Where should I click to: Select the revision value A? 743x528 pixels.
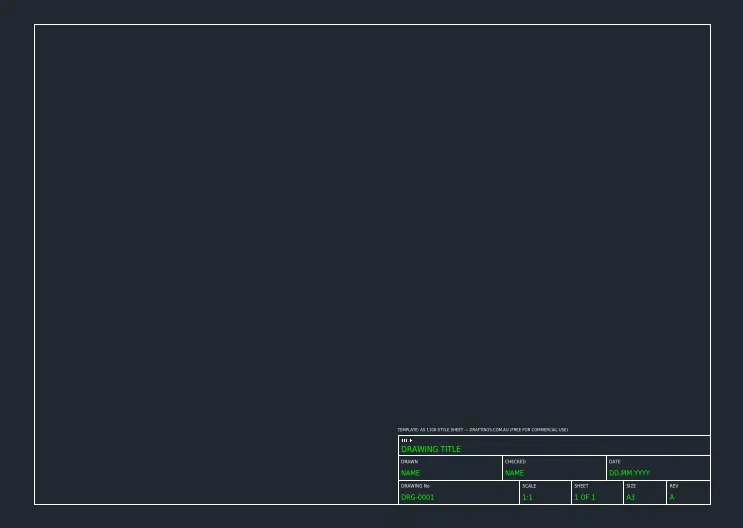coord(672,497)
